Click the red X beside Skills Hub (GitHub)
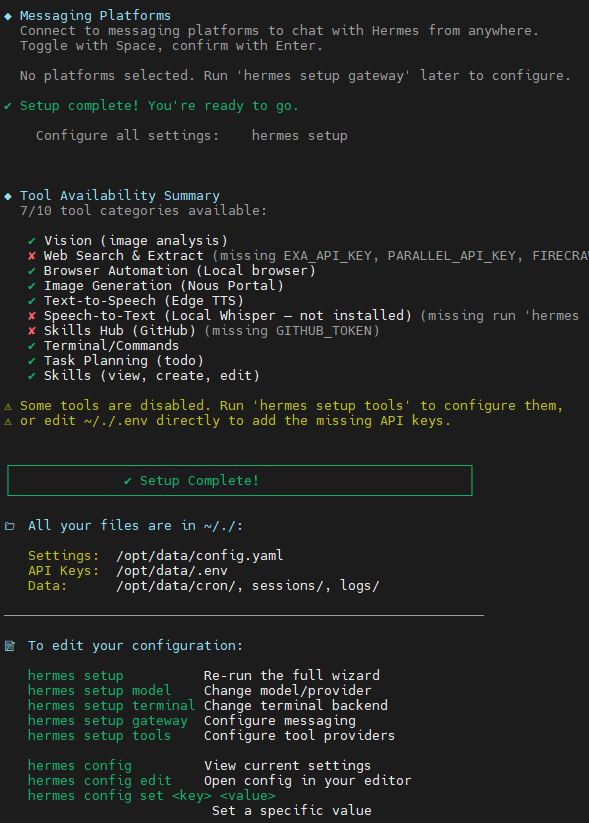Viewport: 589px width, 823px height. (32, 331)
